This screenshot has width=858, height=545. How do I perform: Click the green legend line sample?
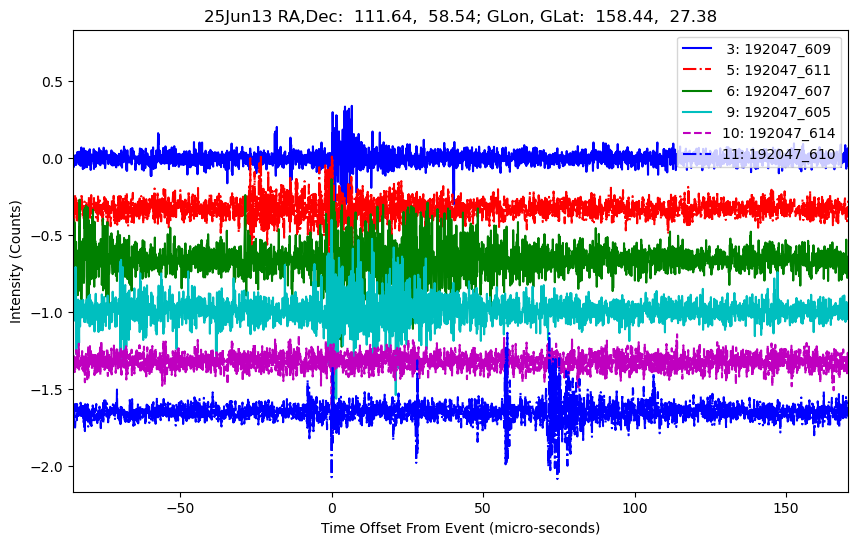pyautogui.click(x=699, y=91)
